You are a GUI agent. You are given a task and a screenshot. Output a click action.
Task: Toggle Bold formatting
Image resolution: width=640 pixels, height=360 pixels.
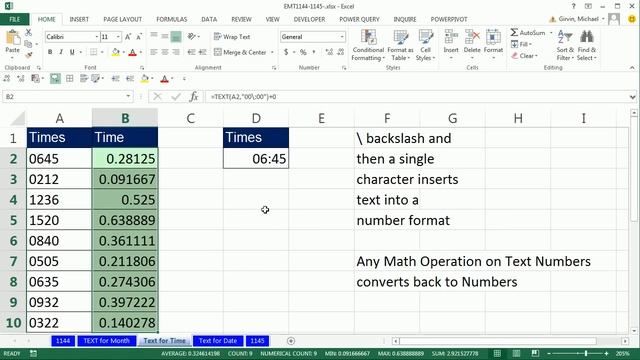click(x=50, y=52)
